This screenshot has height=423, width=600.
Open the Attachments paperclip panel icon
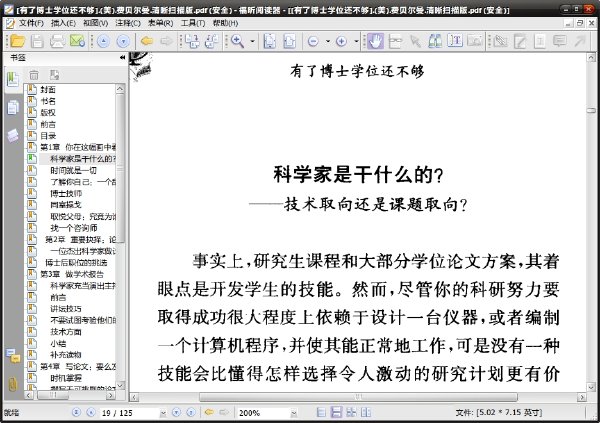[x=13, y=384]
